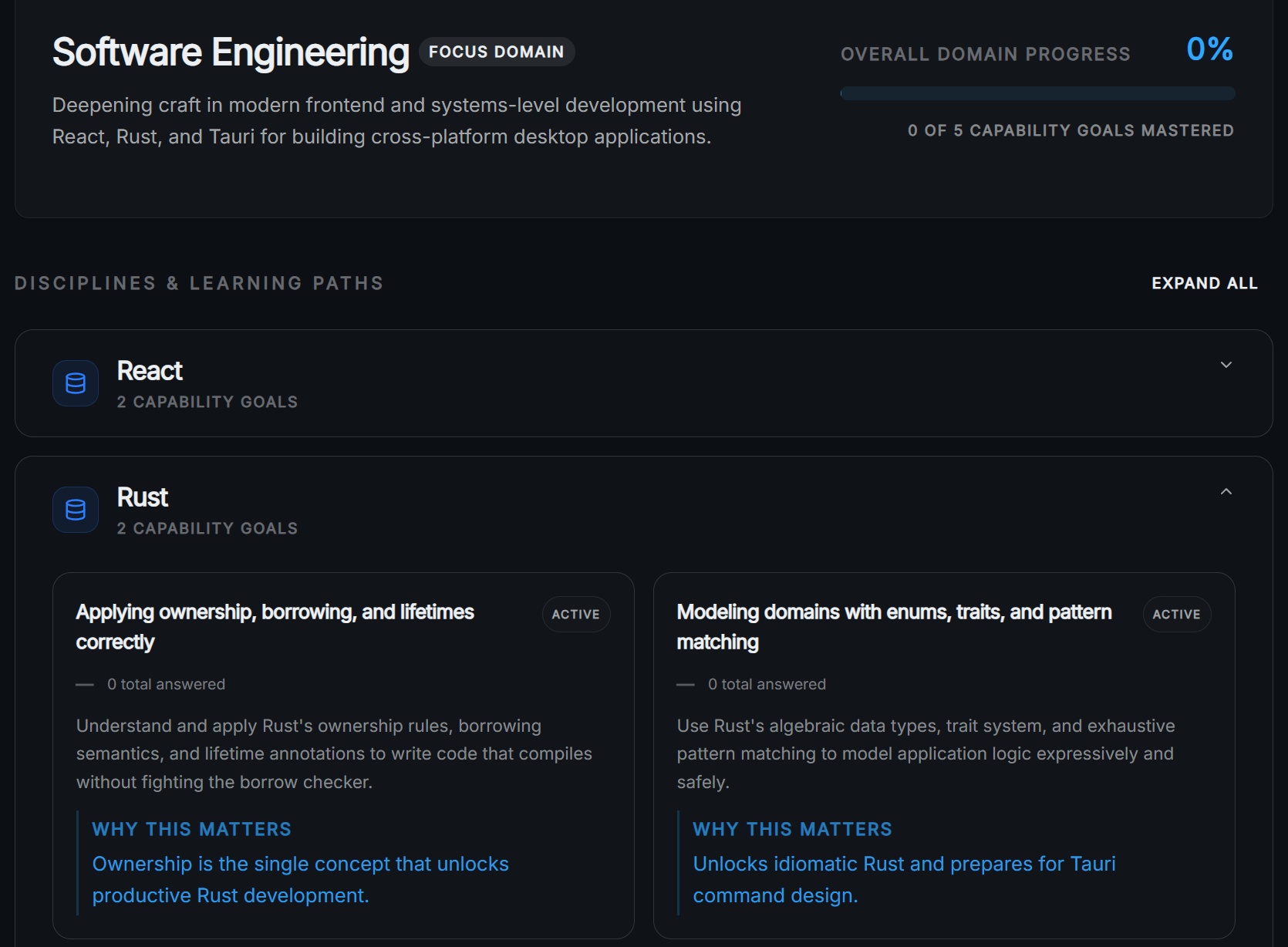
Task: Click '0 of 5 capability goals mastered'
Action: tap(1071, 130)
